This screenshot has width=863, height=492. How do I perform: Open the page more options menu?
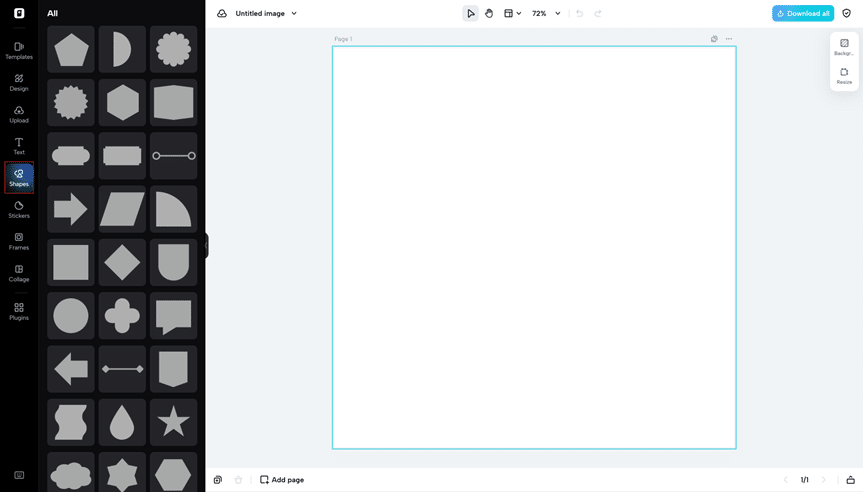729,39
